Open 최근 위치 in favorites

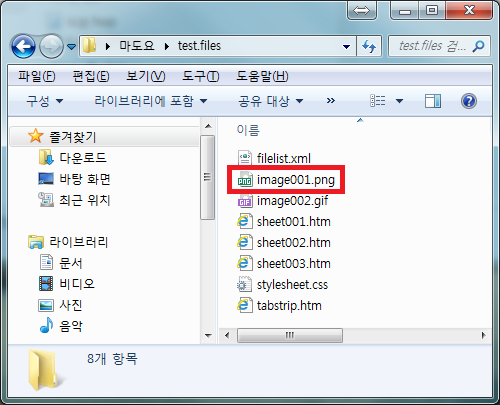(x=84, y=200)
